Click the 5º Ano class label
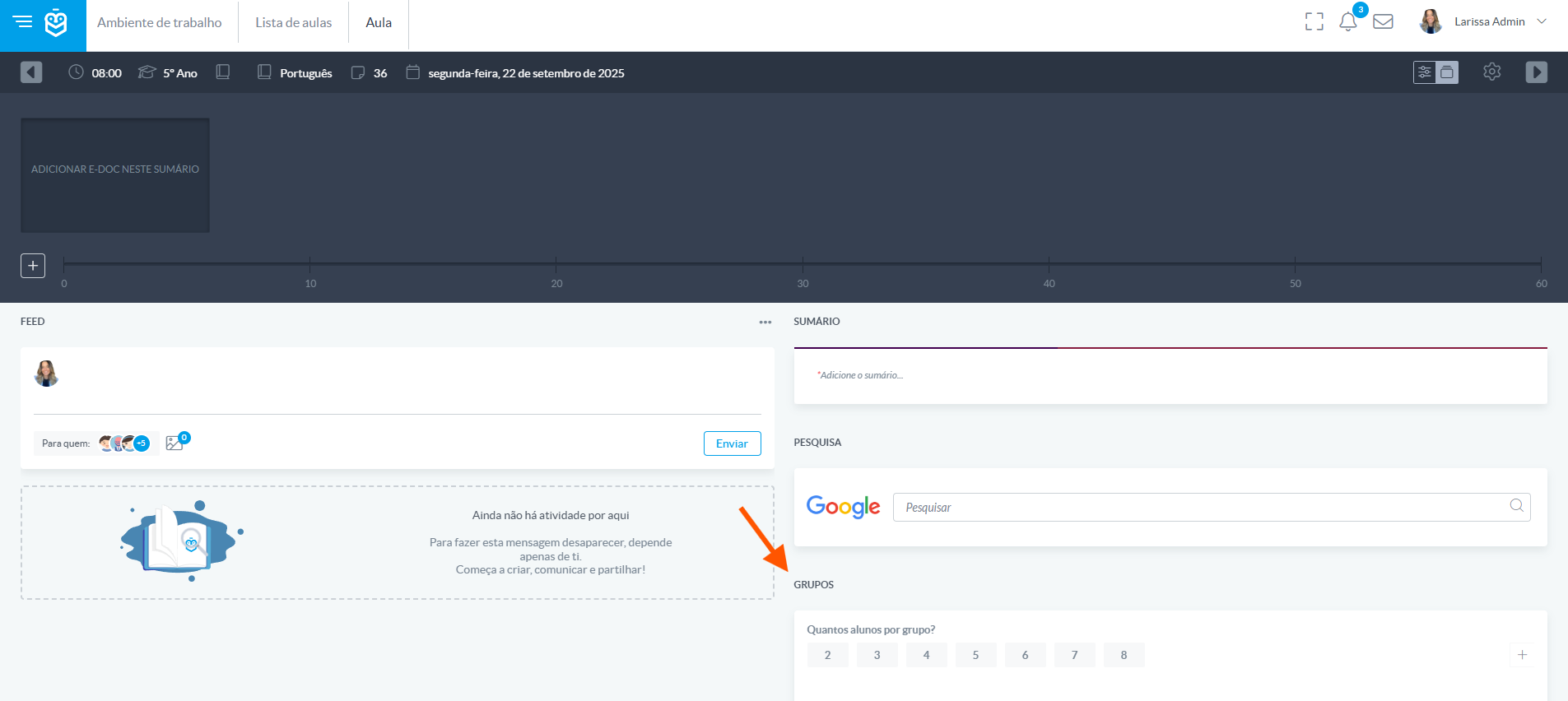The width and height of the screenshot is (1568, 701). [x=180, y=73]
